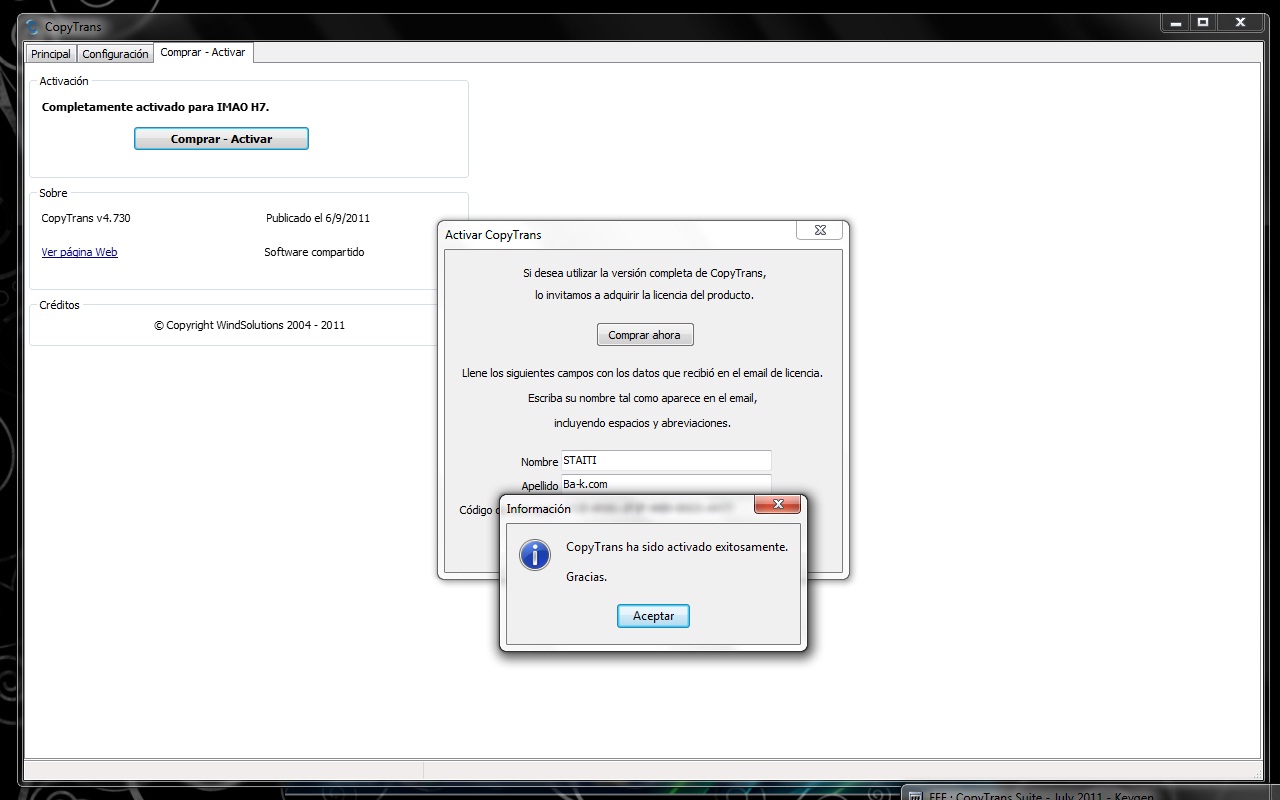Switch to the Principal tab
The image size is (1280, 800).
click(x=51, y=54)
